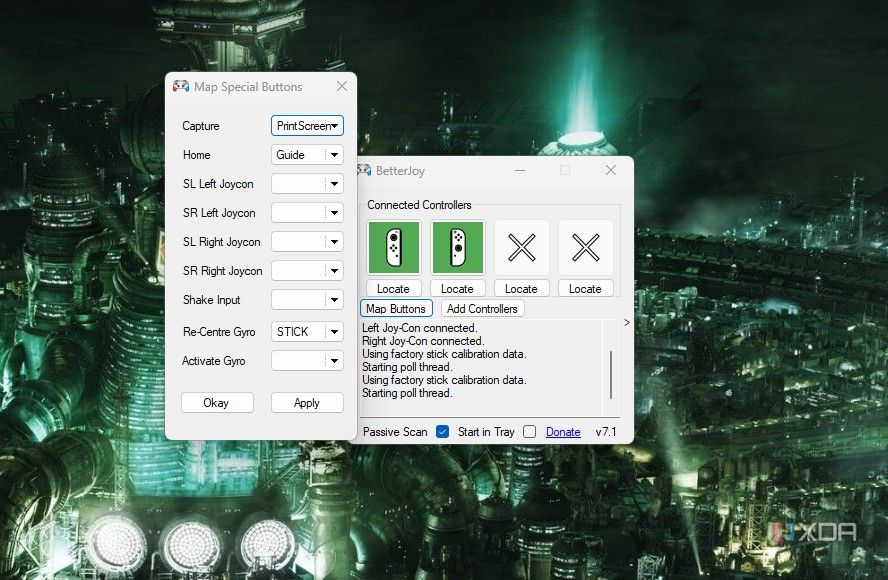Expand the Re-Centre Gyro dropdown
The image size is (888, 580).
334,332
